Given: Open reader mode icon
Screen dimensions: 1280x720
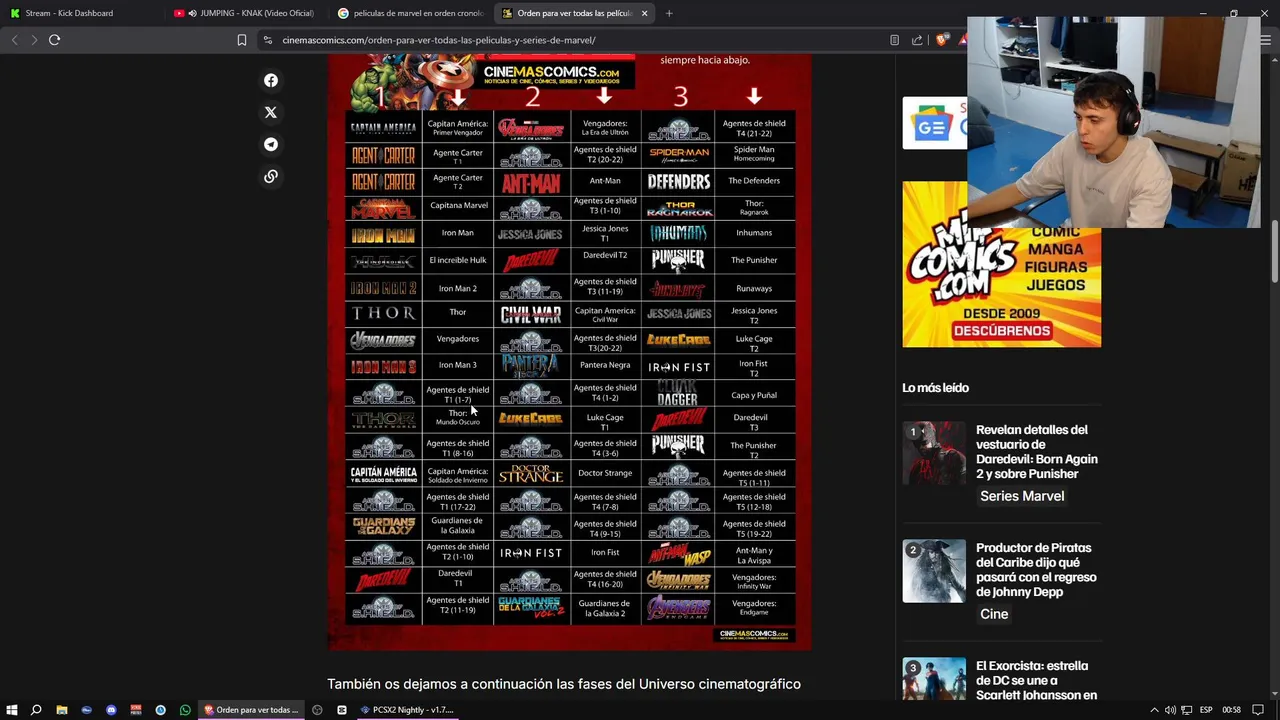Looking at the screenshot, I should tap(894, 40).
